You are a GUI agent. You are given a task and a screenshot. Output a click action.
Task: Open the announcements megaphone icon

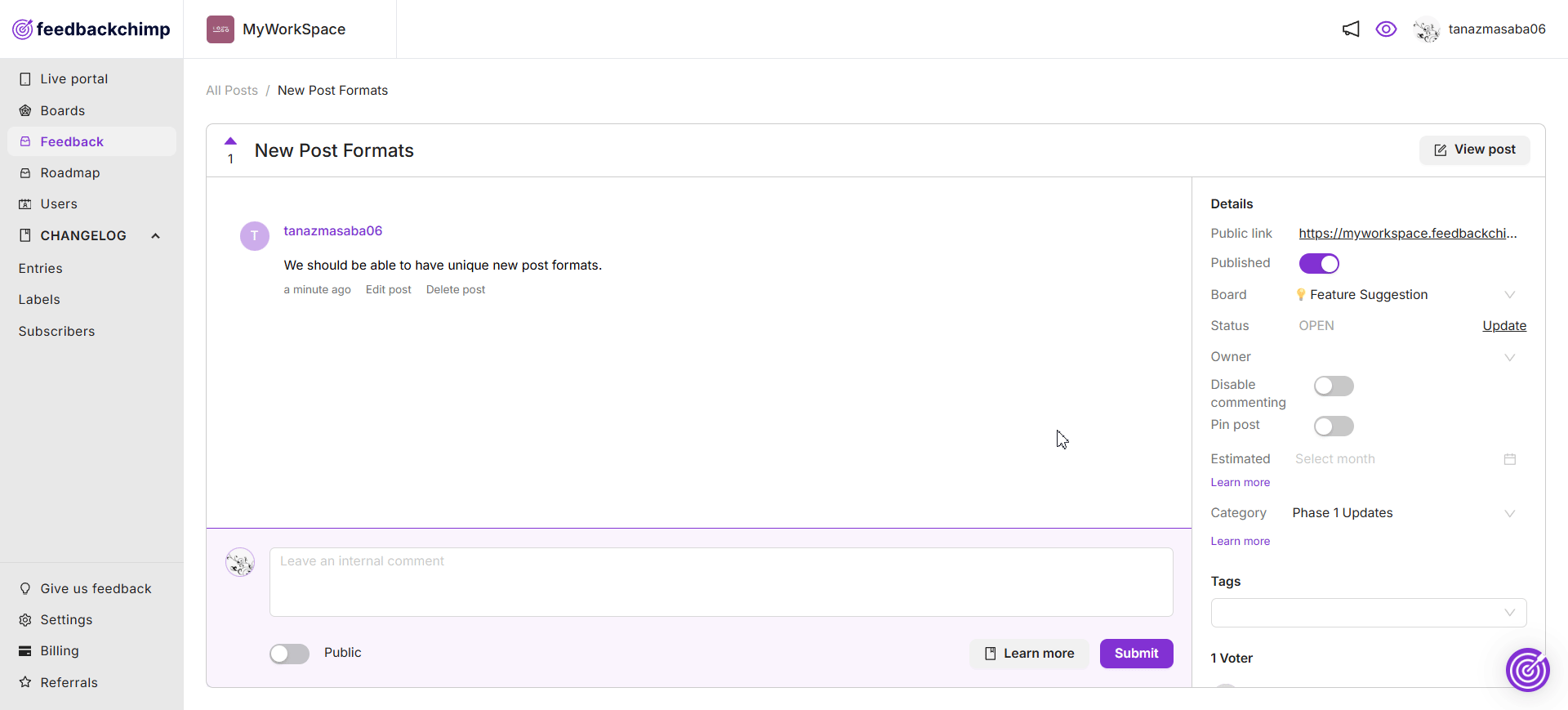1351,29
